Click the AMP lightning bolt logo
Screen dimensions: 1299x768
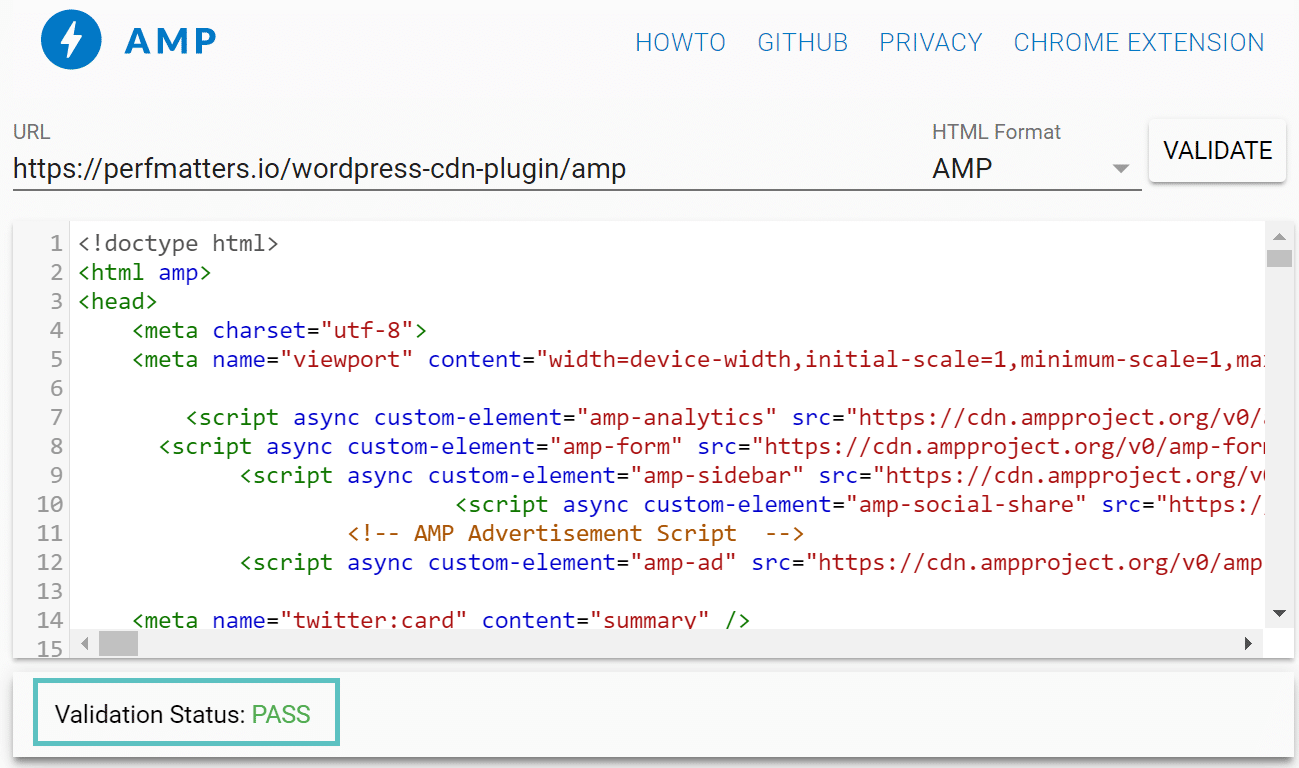coord(70,39)
